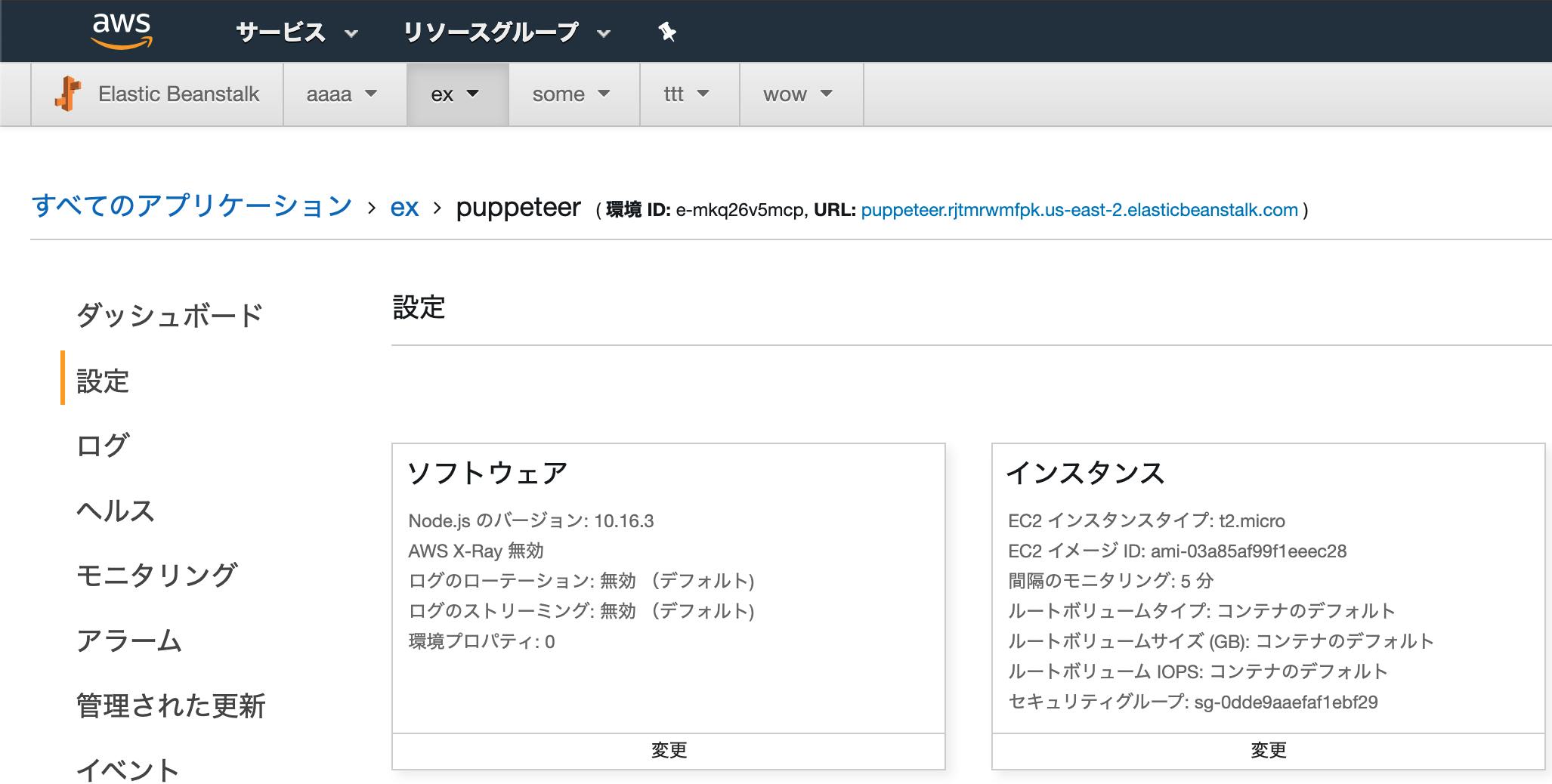
Task: Click the ルートボリュームタイプ line
Action: (1201, 611)
